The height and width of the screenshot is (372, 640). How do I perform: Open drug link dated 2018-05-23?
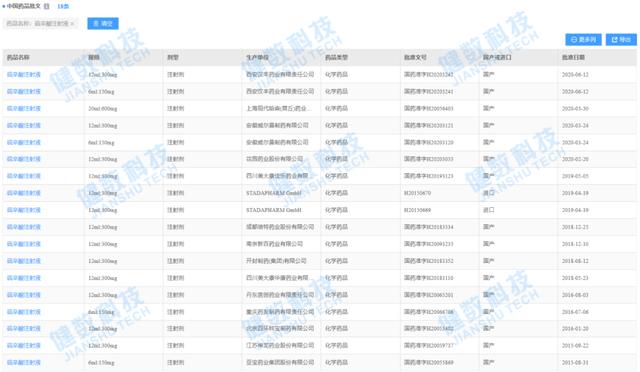pos(24,278)
